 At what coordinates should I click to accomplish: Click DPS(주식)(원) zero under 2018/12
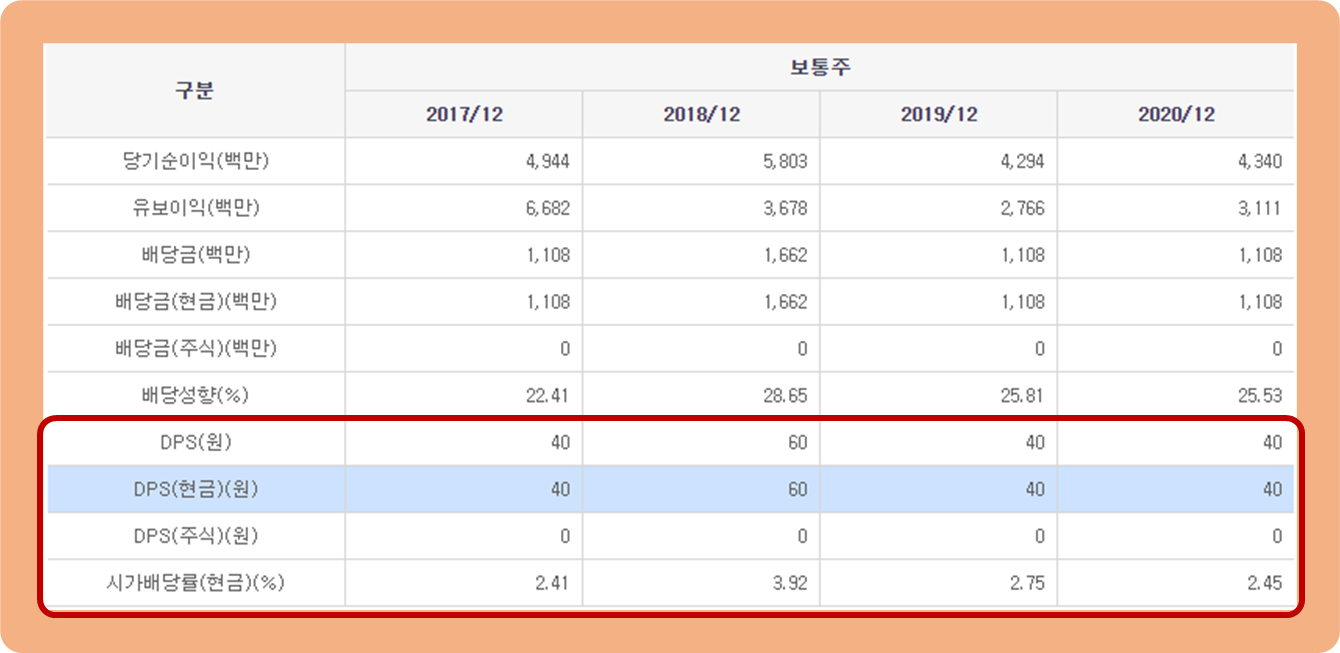pyautogui.click(x=802, y=536)
